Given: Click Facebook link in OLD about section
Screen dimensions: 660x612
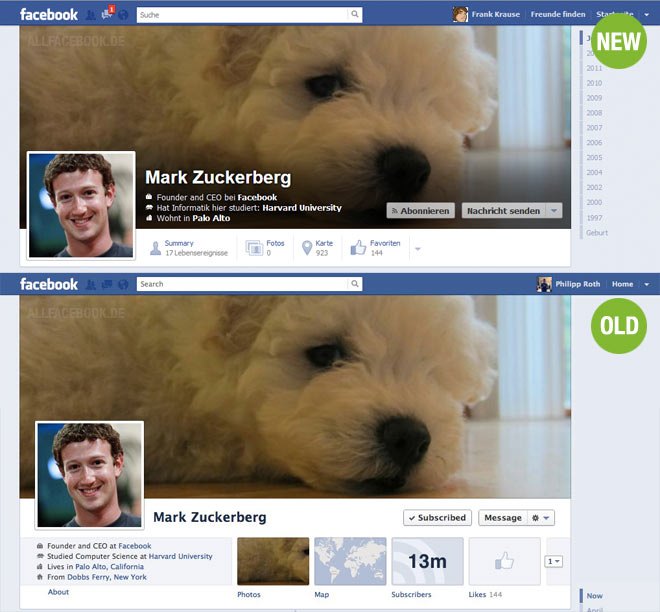Looking at the screenshot, I should coord(135,546).
